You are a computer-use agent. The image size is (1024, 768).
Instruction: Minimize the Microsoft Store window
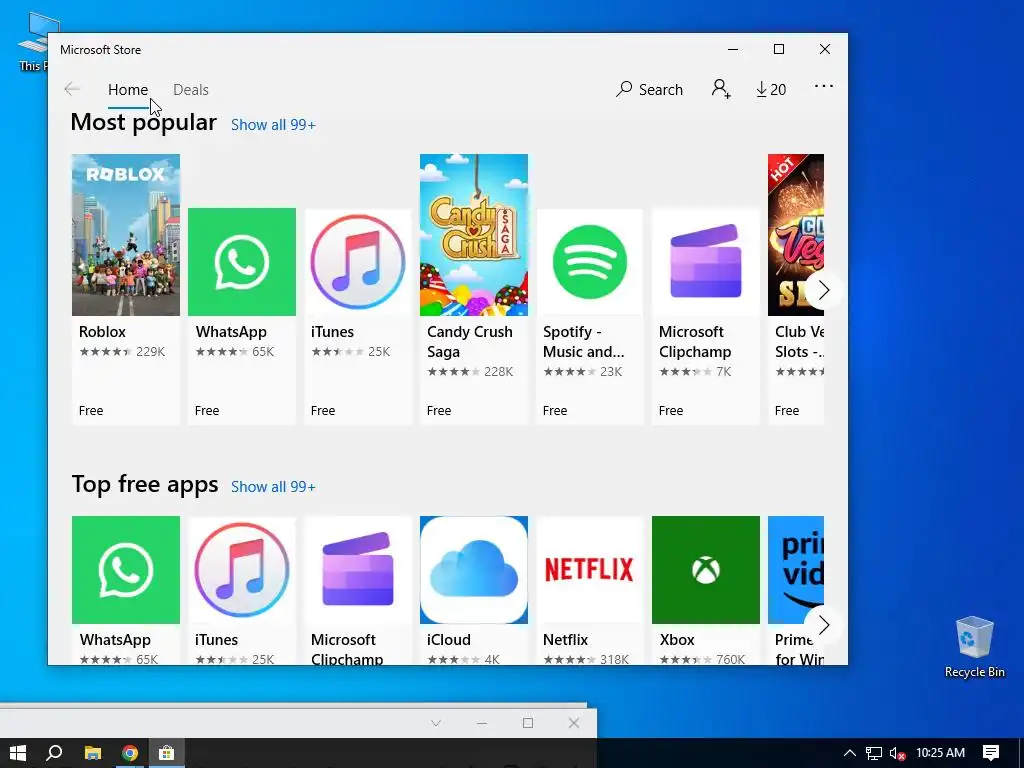733,50
